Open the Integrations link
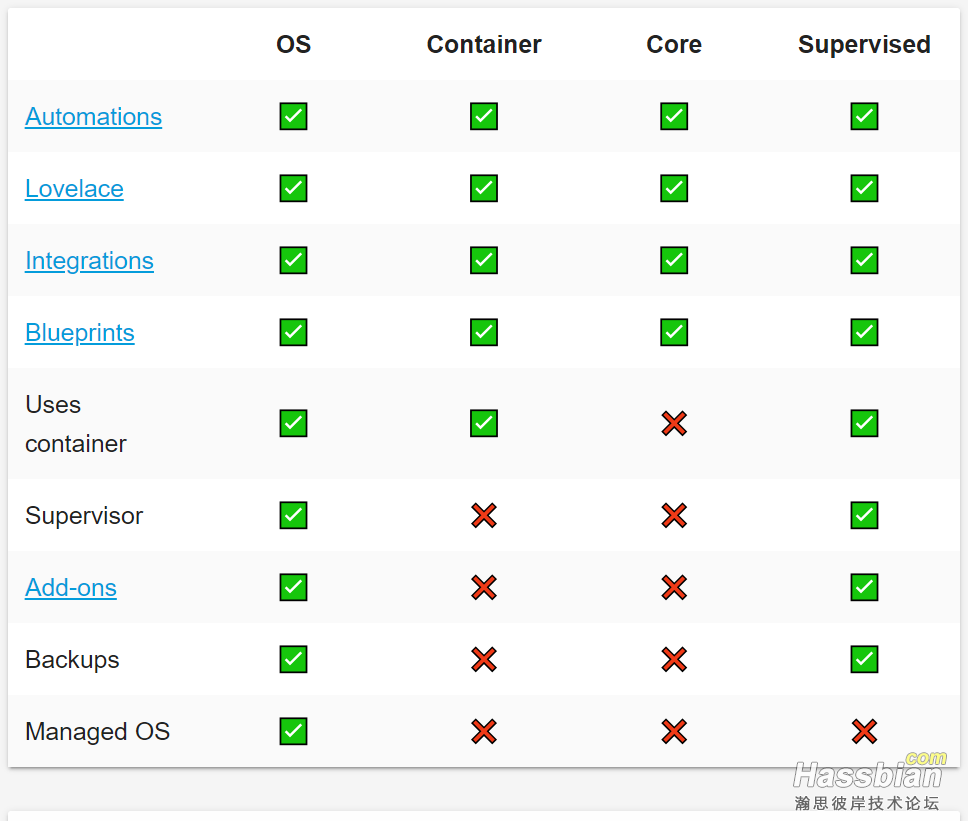 click(89, 261)
